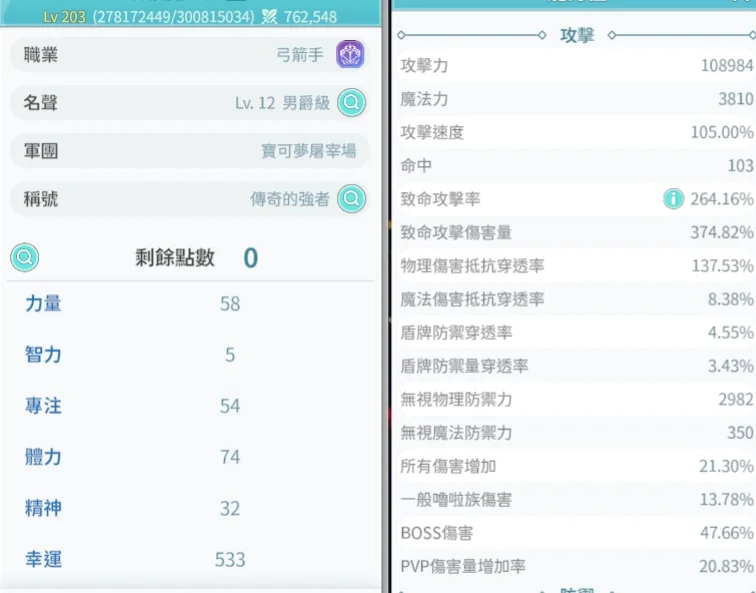Tap the info icon beside 致命攻擊率
Image resolution: width=756 pixels, height=593 pixels.
(673, 199)
